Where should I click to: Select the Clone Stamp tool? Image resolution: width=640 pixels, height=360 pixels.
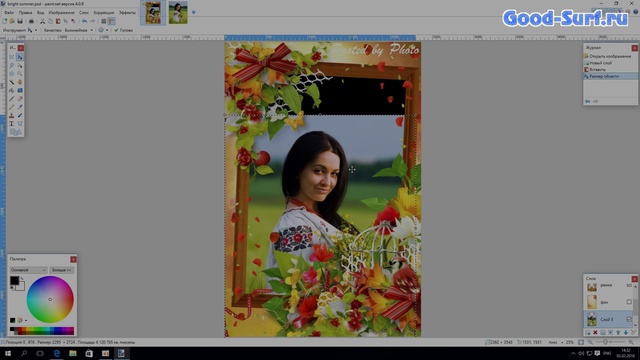11,116
